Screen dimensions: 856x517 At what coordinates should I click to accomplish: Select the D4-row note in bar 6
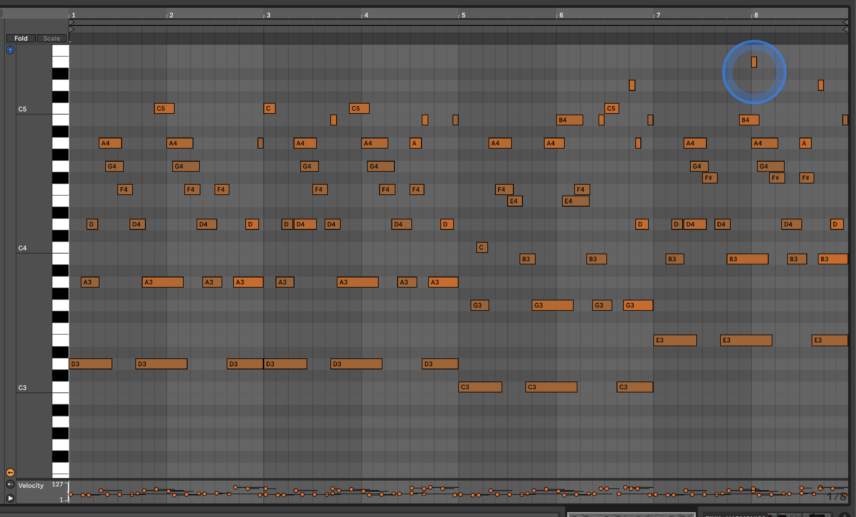click(x=642, y=224)
